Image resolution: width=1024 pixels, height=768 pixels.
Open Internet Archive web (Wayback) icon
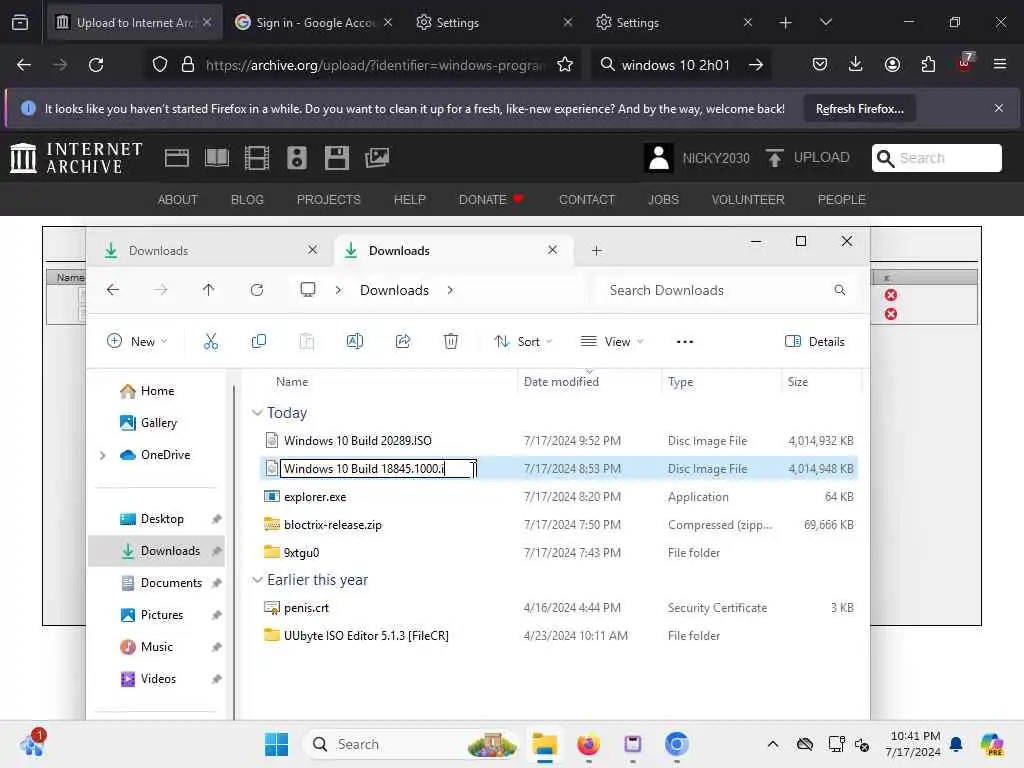(176, 158)
